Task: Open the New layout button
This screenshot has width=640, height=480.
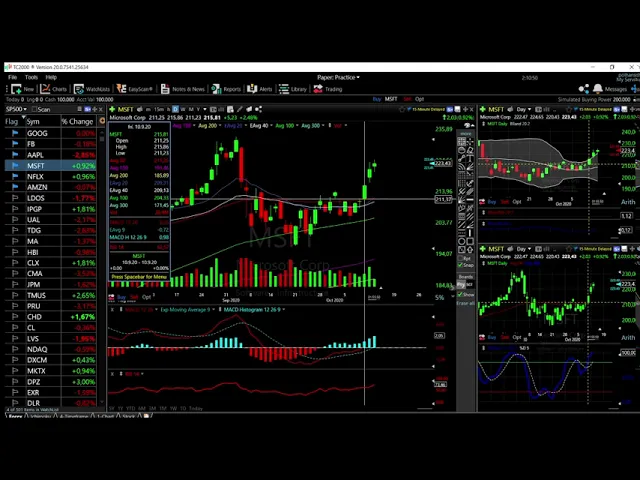Action: click(23, 89)
